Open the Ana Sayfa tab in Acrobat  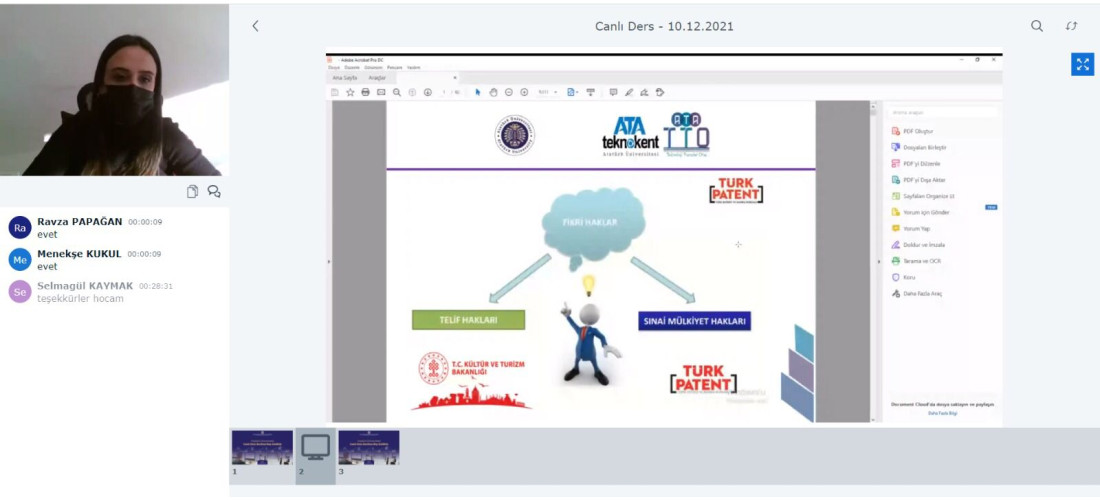click(344, 77)
